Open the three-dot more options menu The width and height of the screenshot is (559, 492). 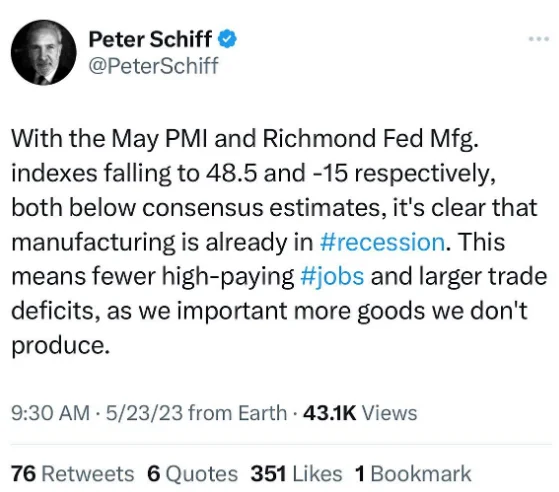539,39
